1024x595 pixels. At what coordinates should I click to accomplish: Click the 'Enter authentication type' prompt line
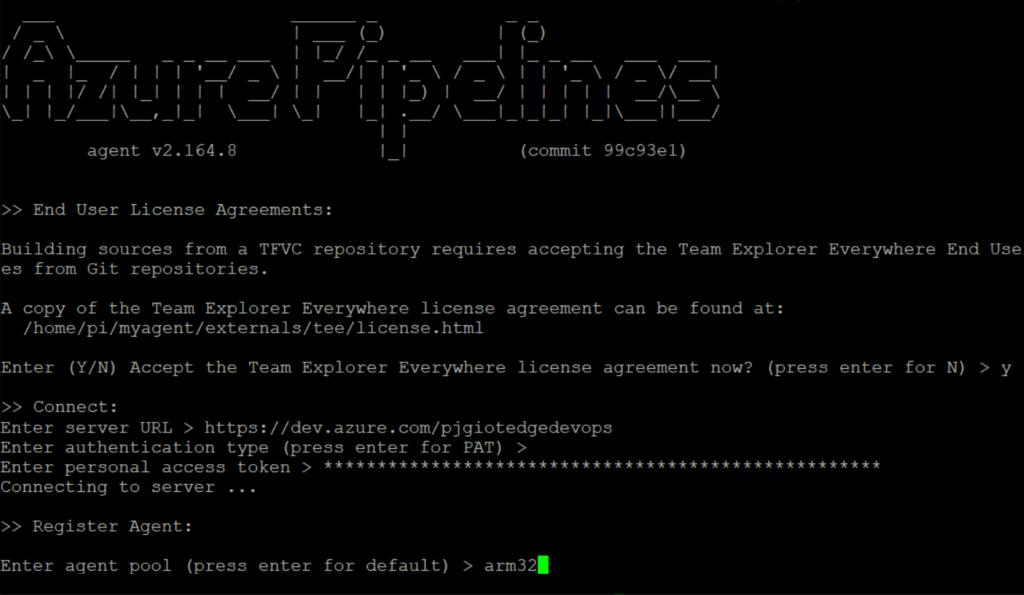pyautogui.click(x=264, y=447)
